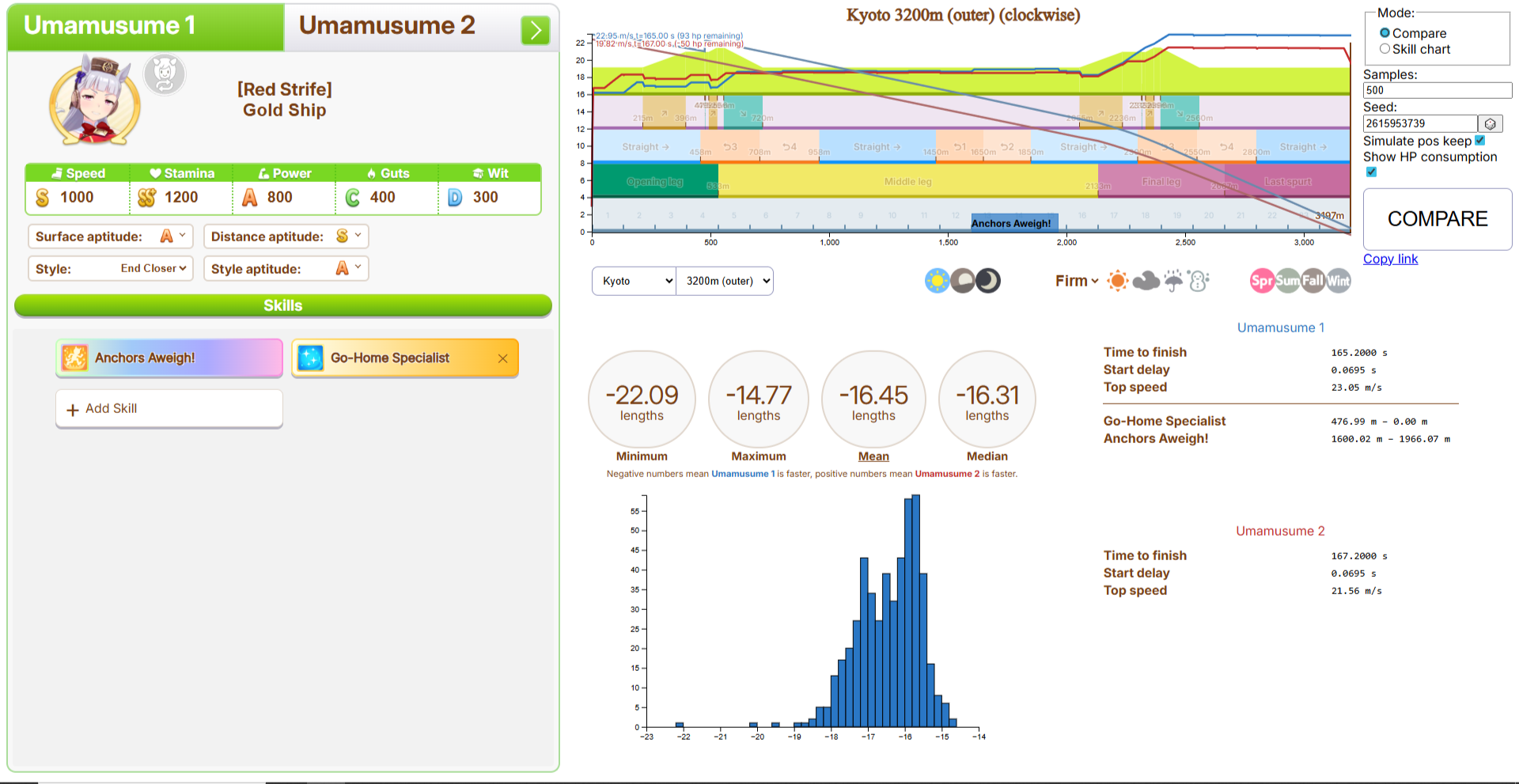1519x784 pixels.
Task: Click the Go-Home Specialist skill icon
Action: (310, 358)
